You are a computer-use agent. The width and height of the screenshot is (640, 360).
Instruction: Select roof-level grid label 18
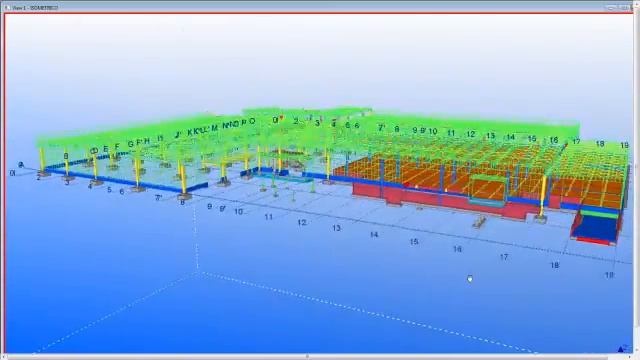[600, 144]
